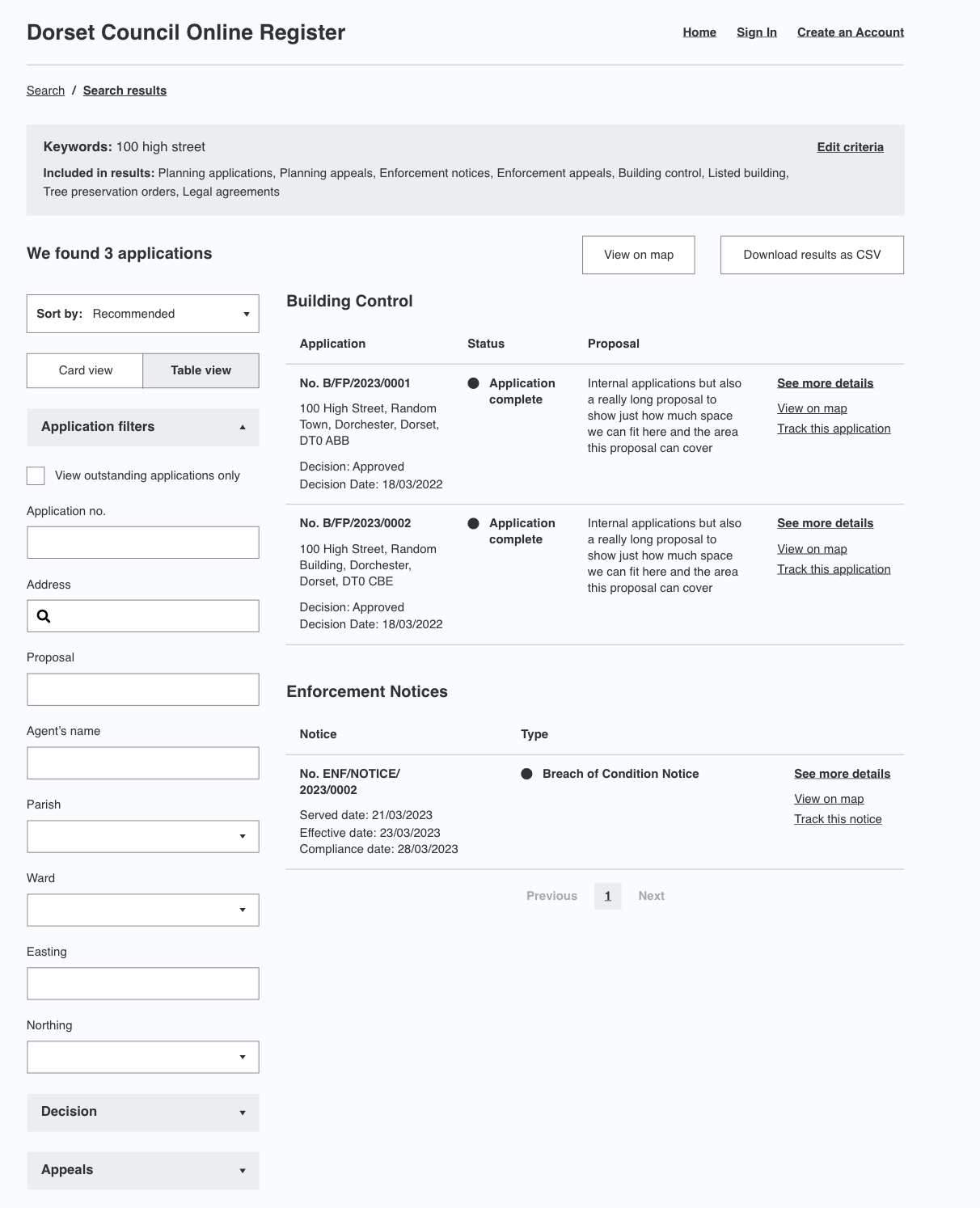
Task: Open the Ward dropdown
Action: 142,909
